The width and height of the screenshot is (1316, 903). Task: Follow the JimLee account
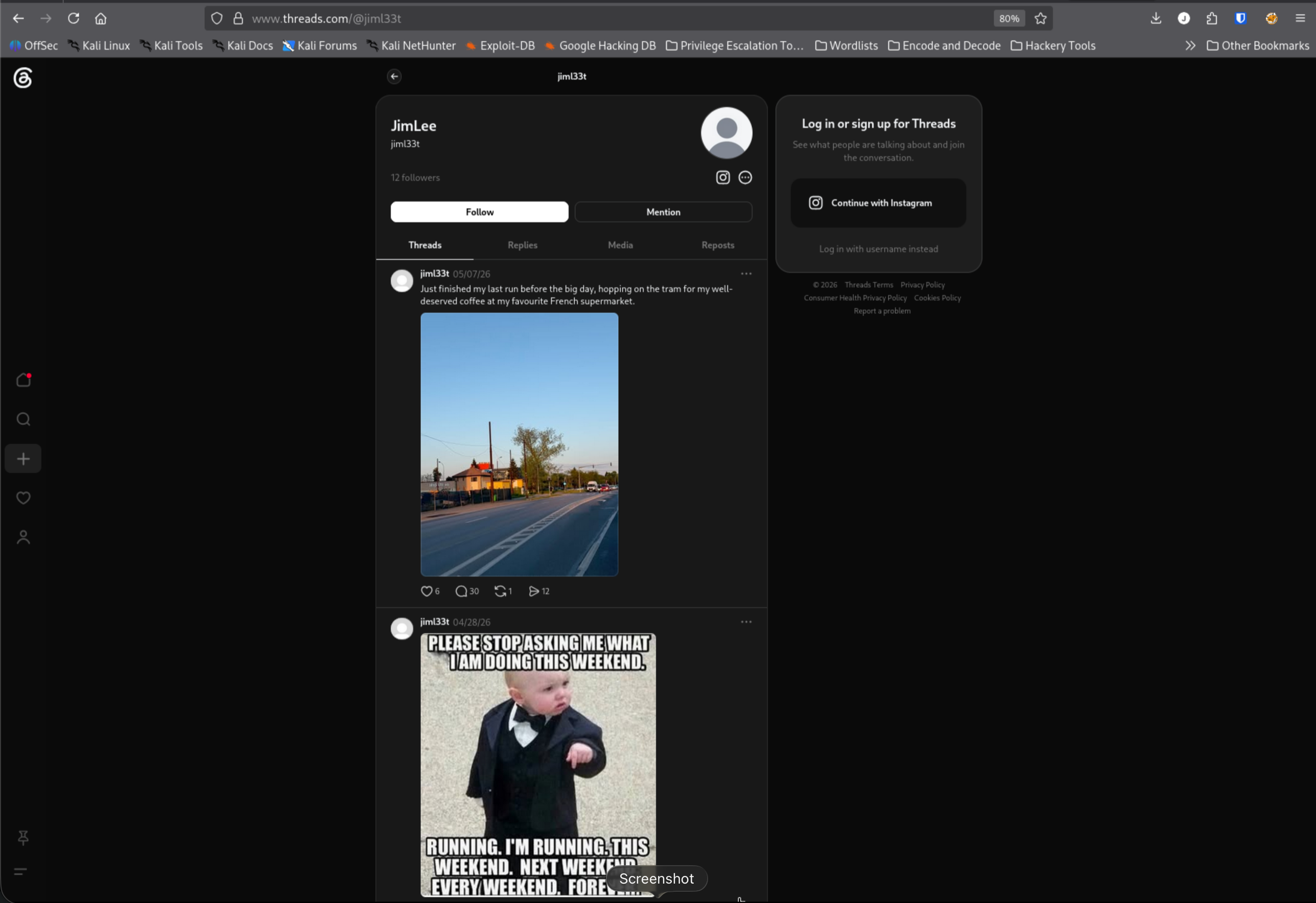click(x=480, y=212)
